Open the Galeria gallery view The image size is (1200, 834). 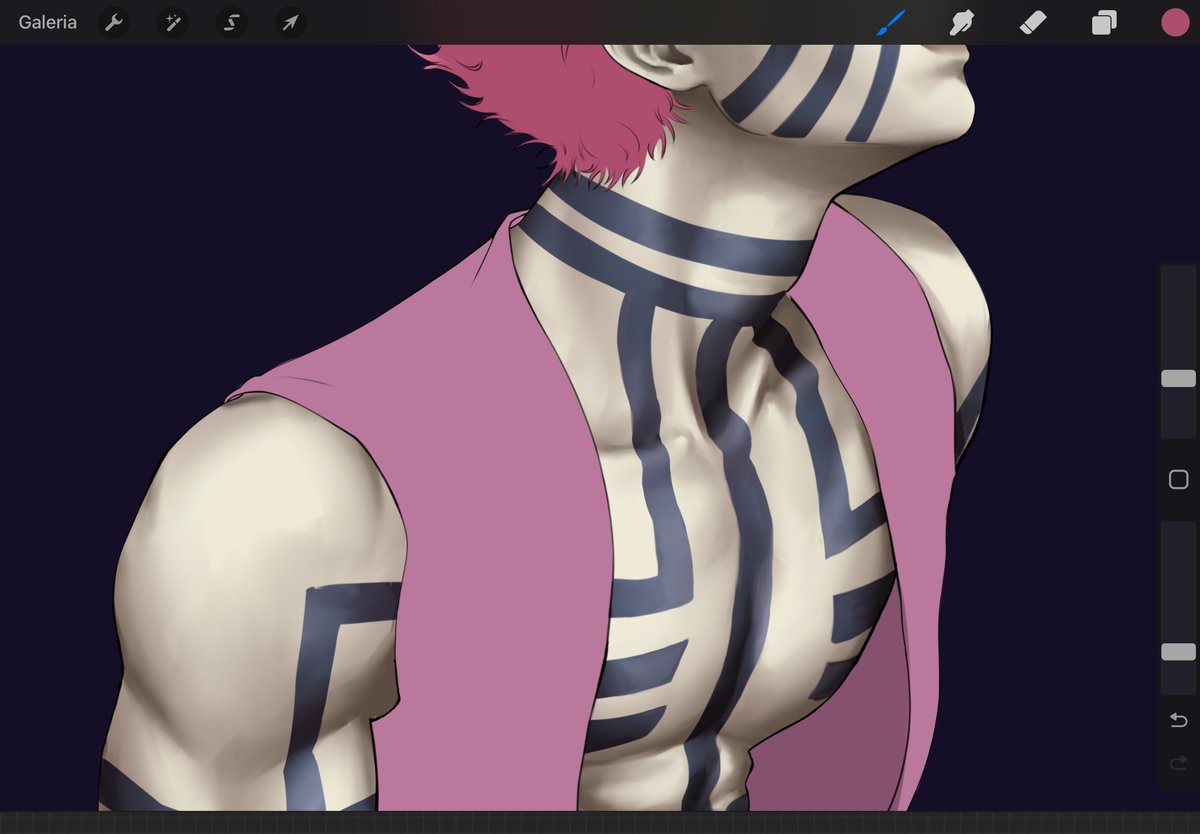(47, 22)
